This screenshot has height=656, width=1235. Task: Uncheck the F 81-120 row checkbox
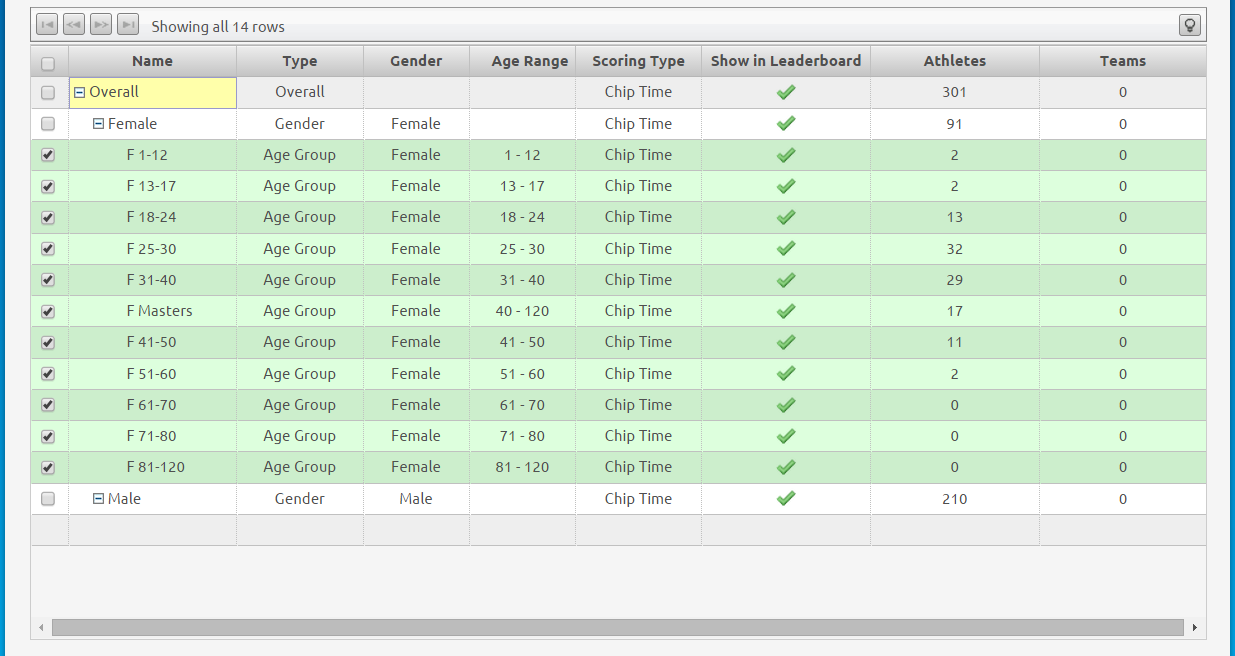[48, 467]
